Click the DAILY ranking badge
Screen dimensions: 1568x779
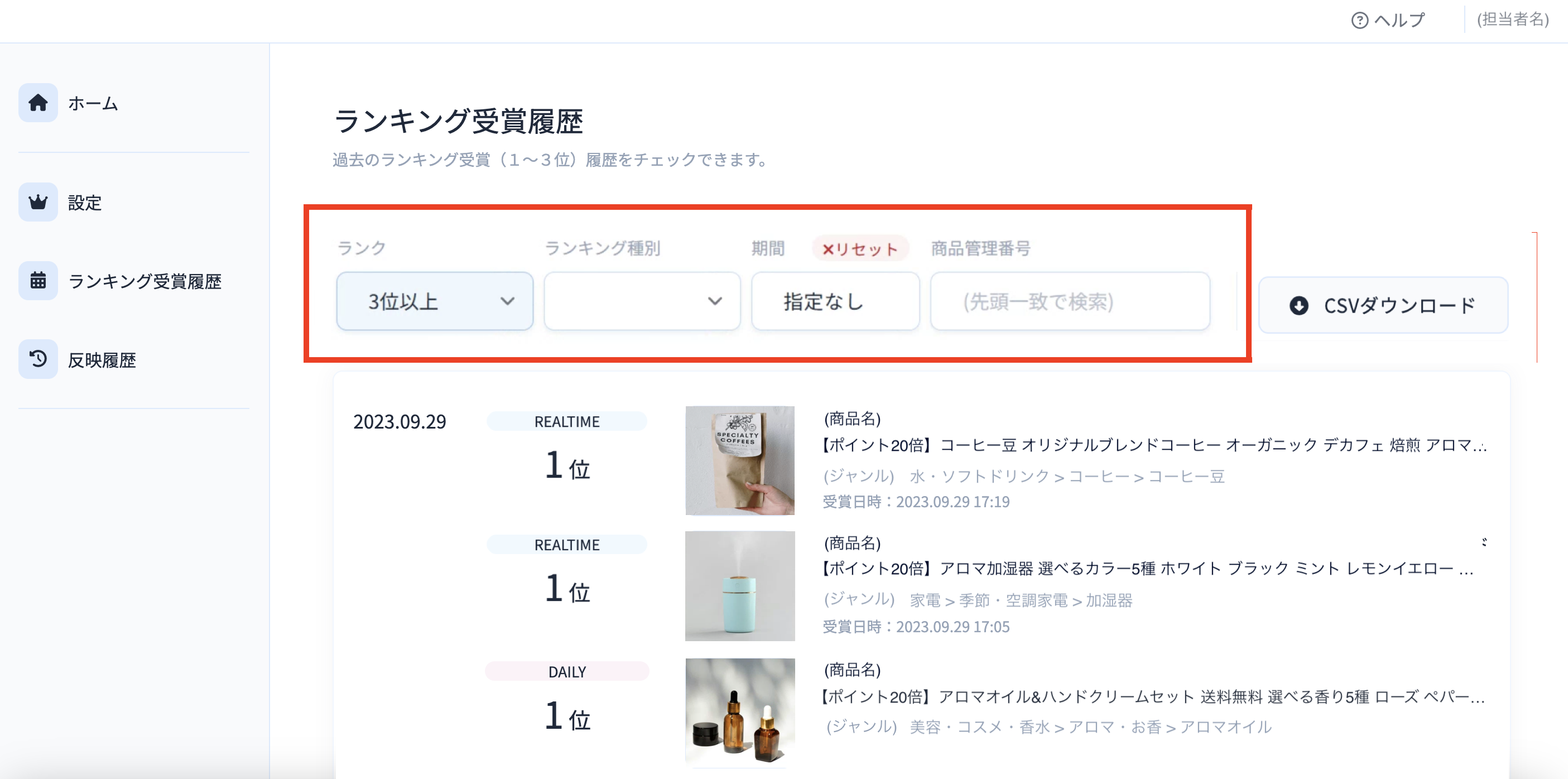(x=567, y=671)
